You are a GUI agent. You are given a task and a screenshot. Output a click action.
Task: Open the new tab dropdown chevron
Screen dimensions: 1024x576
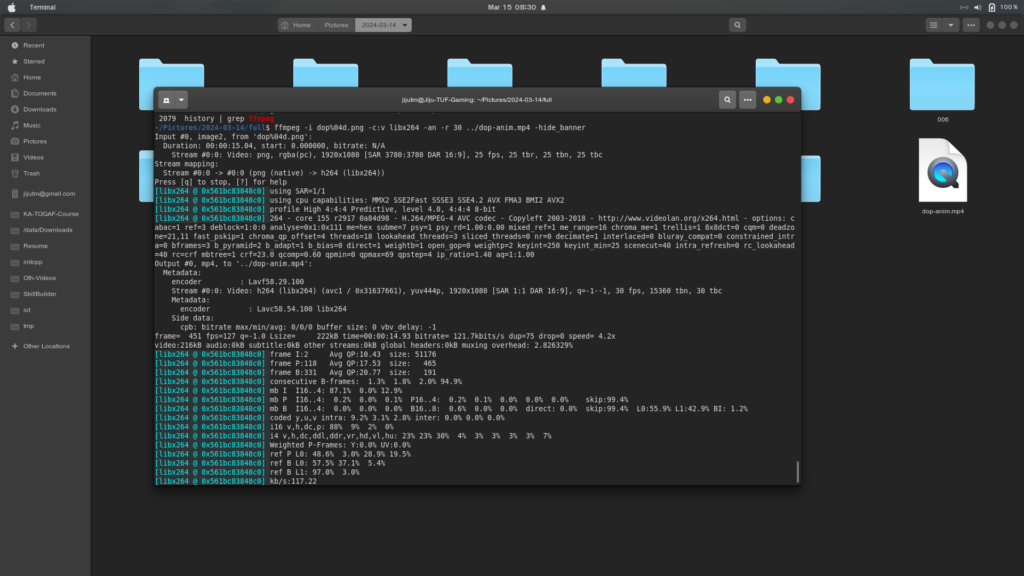point(179,100)
